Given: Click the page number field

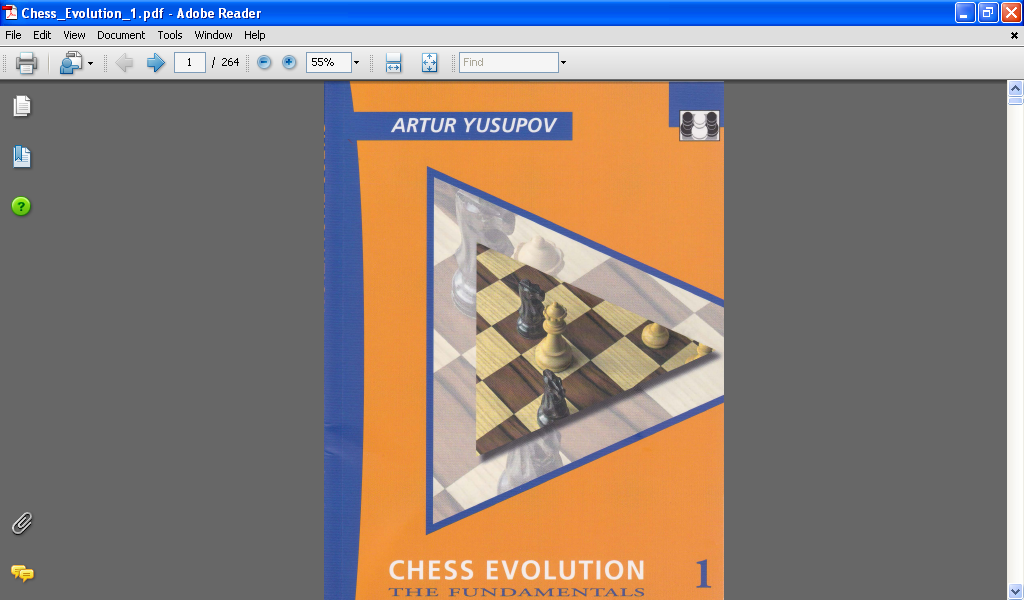Looking at the screenshot, I should click(x=189, y=62).
